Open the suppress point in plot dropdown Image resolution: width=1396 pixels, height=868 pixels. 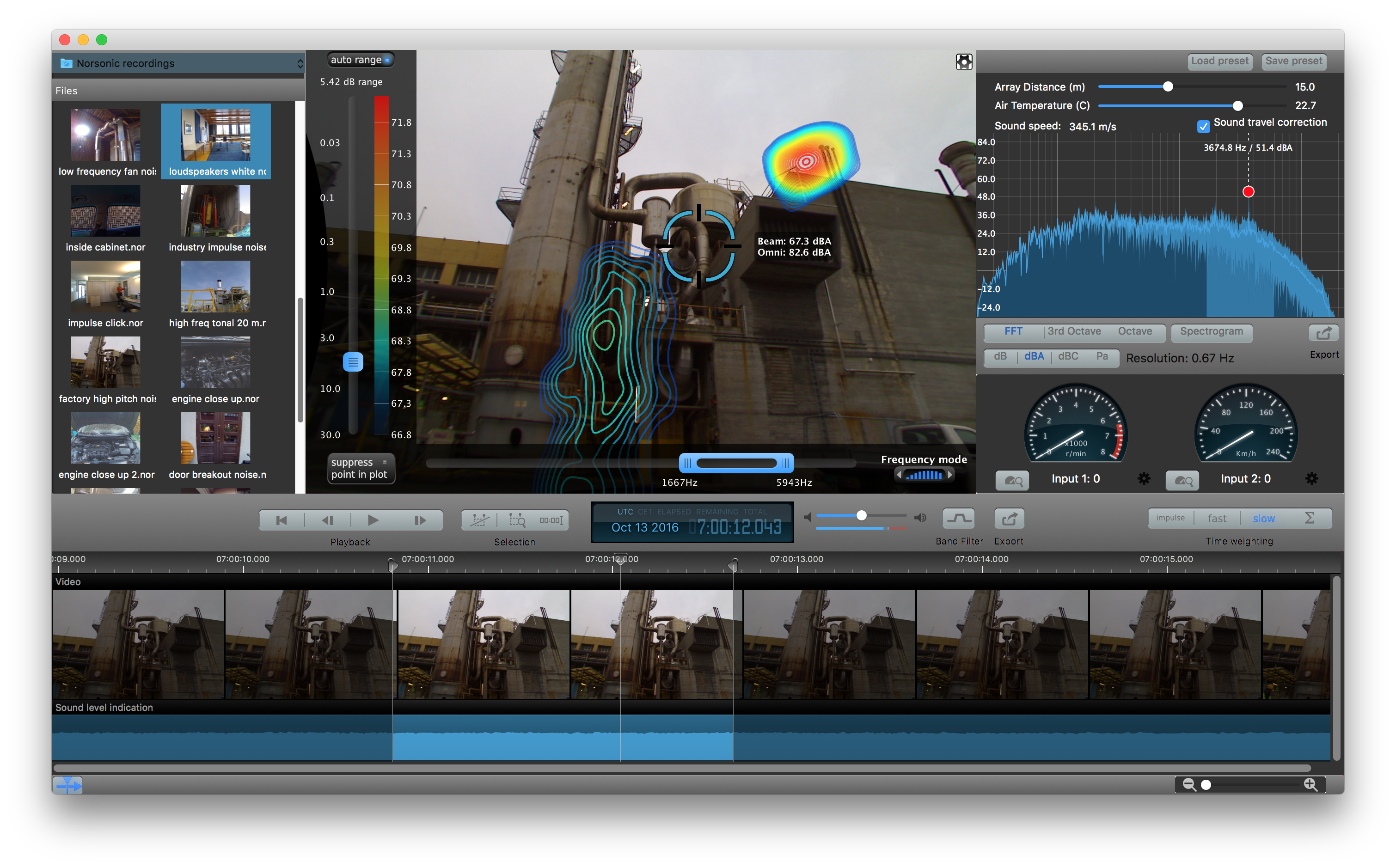(361, 469)
